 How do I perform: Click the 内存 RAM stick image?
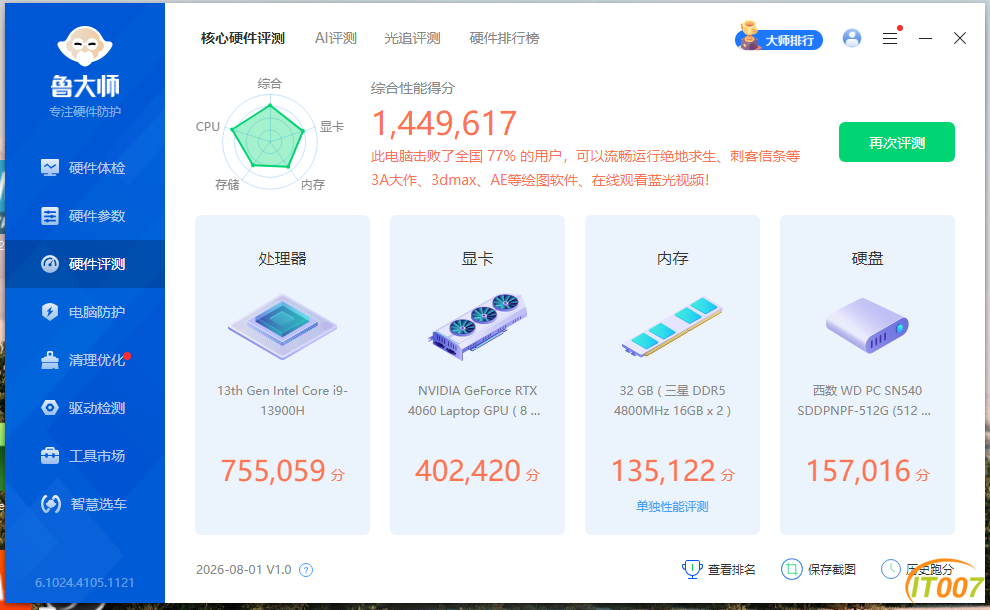(672, 327)
